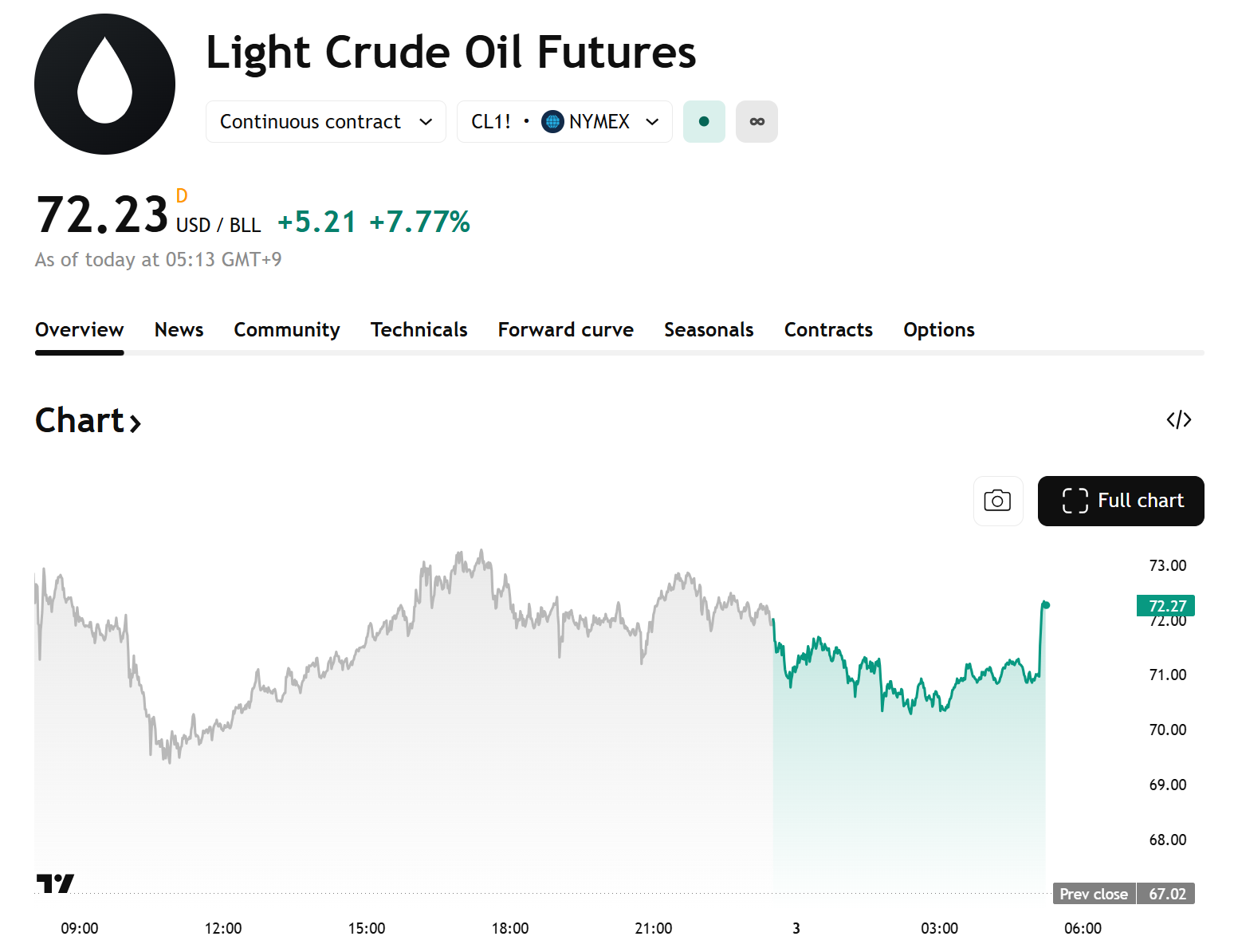This screenshot has width=1238, height=952.
Task: Click the orange D delayed-data indicator
Action: click(x=182, y=196)
